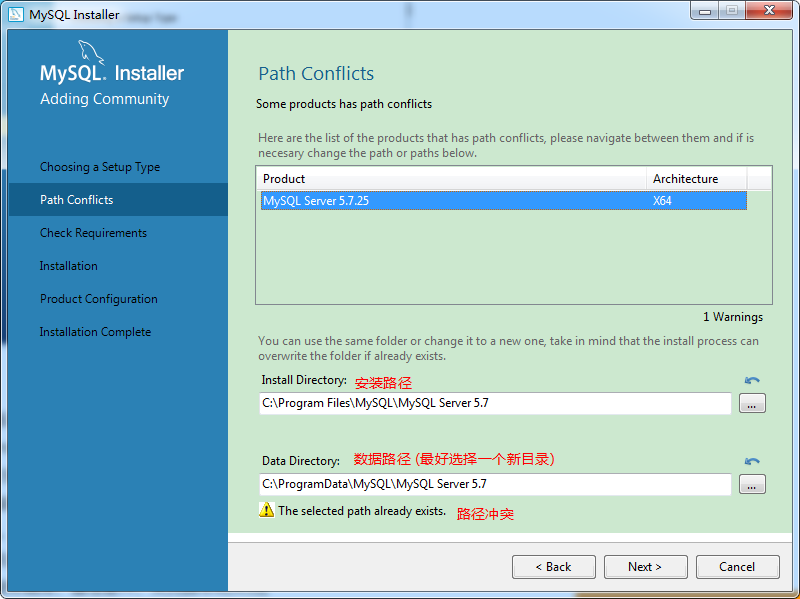800x599 pixels.
Task: Go to Choosing a Setup Type step
Action: tap(100, 167)
